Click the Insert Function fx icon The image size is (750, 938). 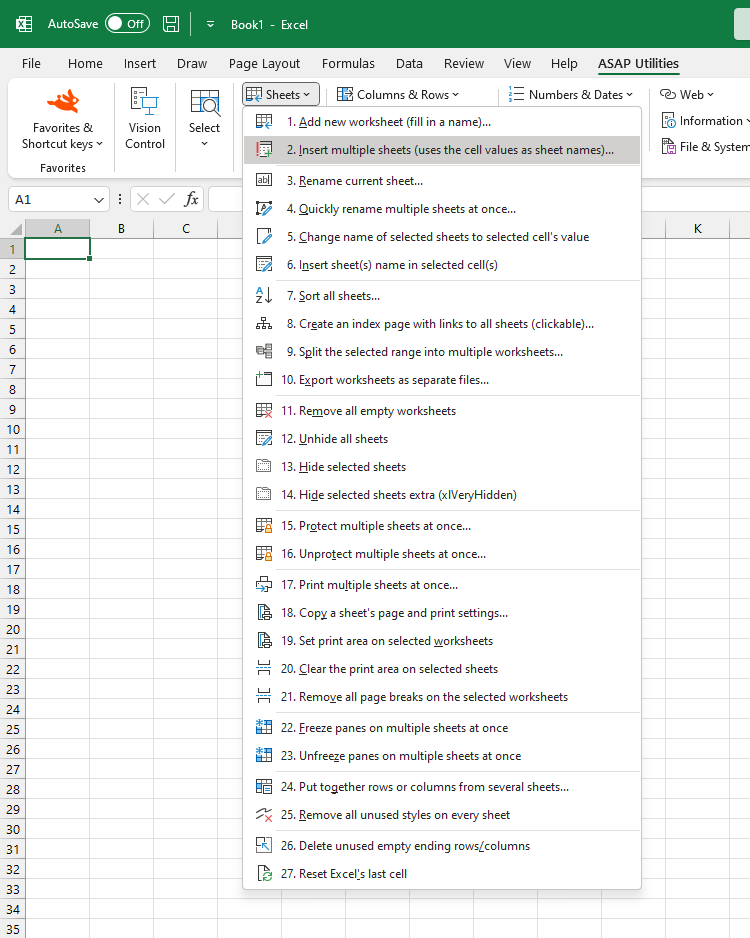coord(191,199)
